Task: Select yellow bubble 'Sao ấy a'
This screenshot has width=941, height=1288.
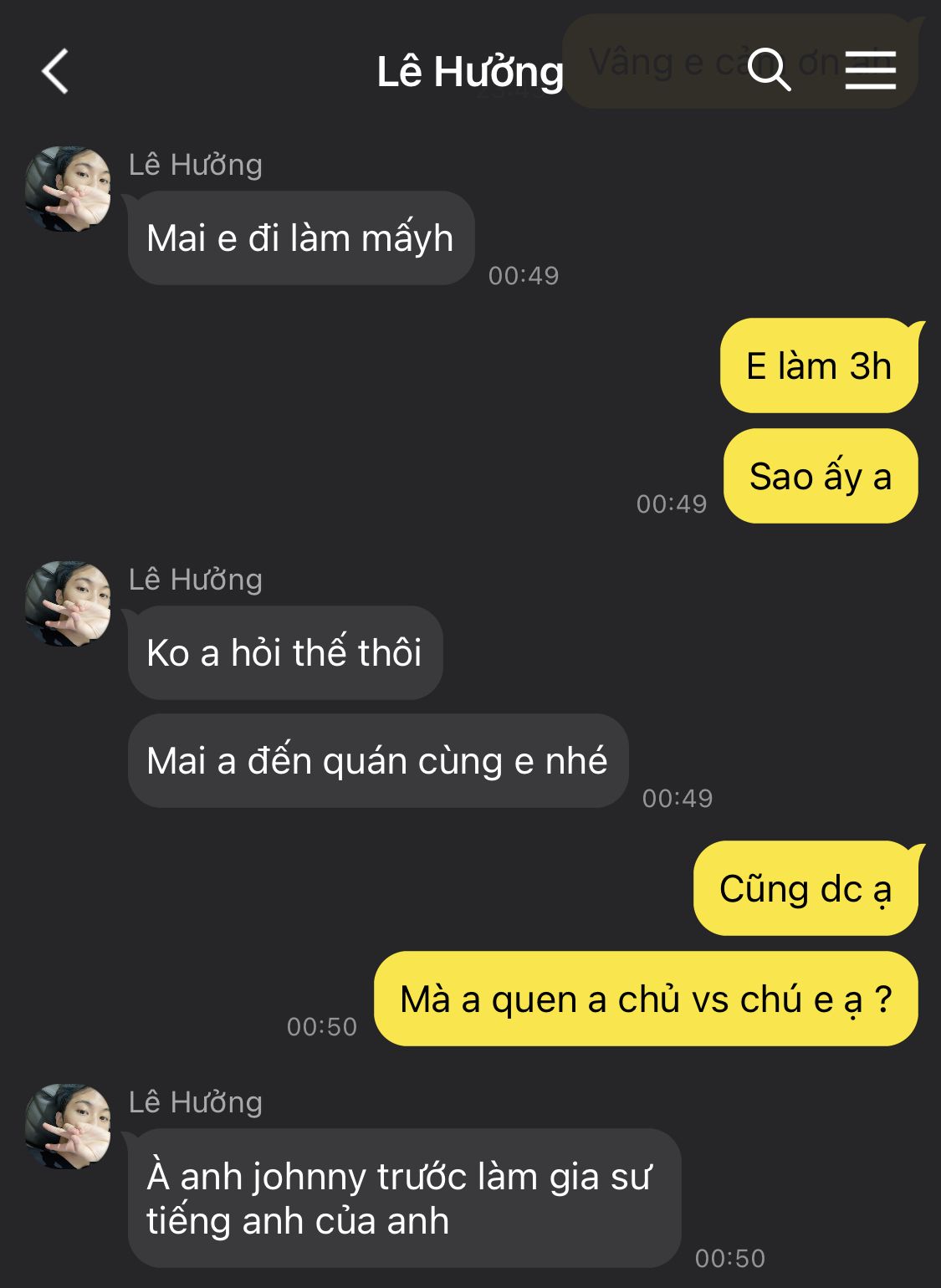Action: tap(821, 476)
